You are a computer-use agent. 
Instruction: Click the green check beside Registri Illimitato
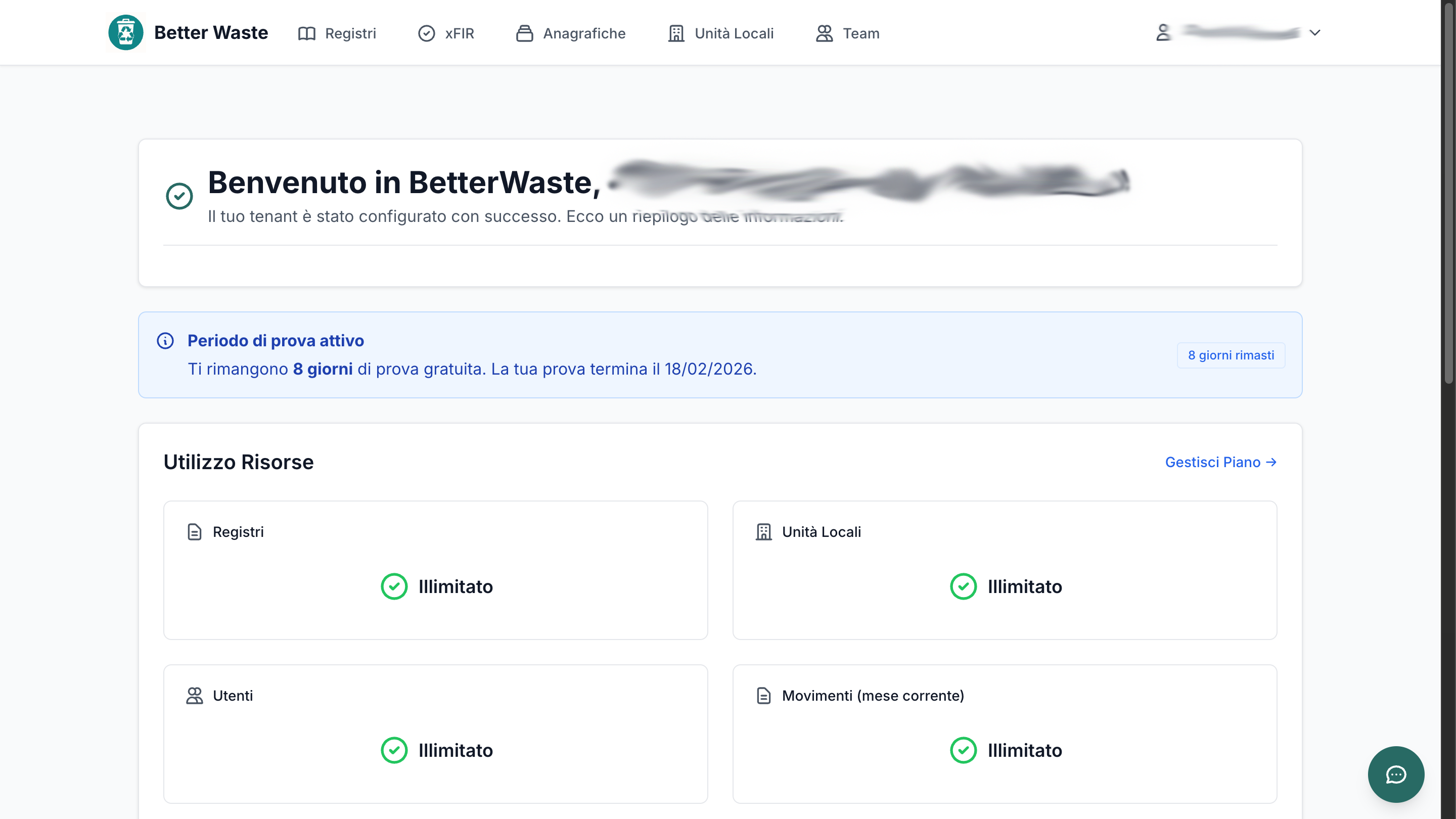(394, 586)
